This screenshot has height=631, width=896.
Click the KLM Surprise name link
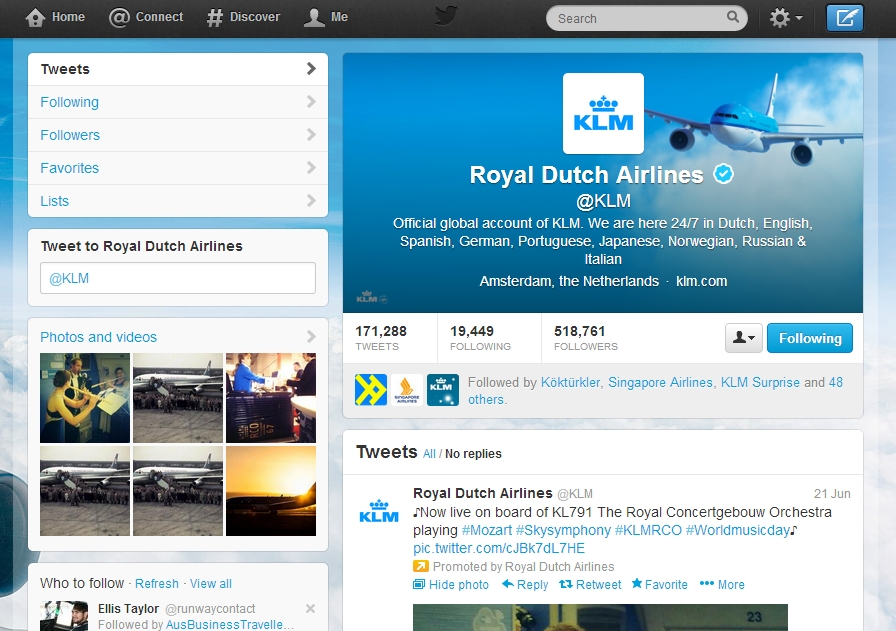point(760,382)
